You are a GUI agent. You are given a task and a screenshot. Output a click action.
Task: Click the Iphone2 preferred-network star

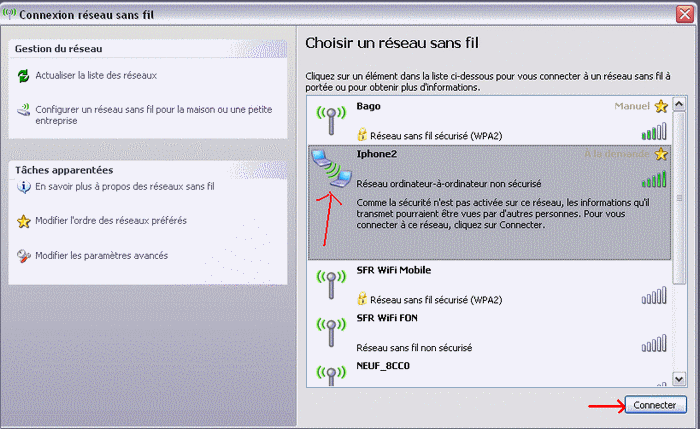[661, 154]
